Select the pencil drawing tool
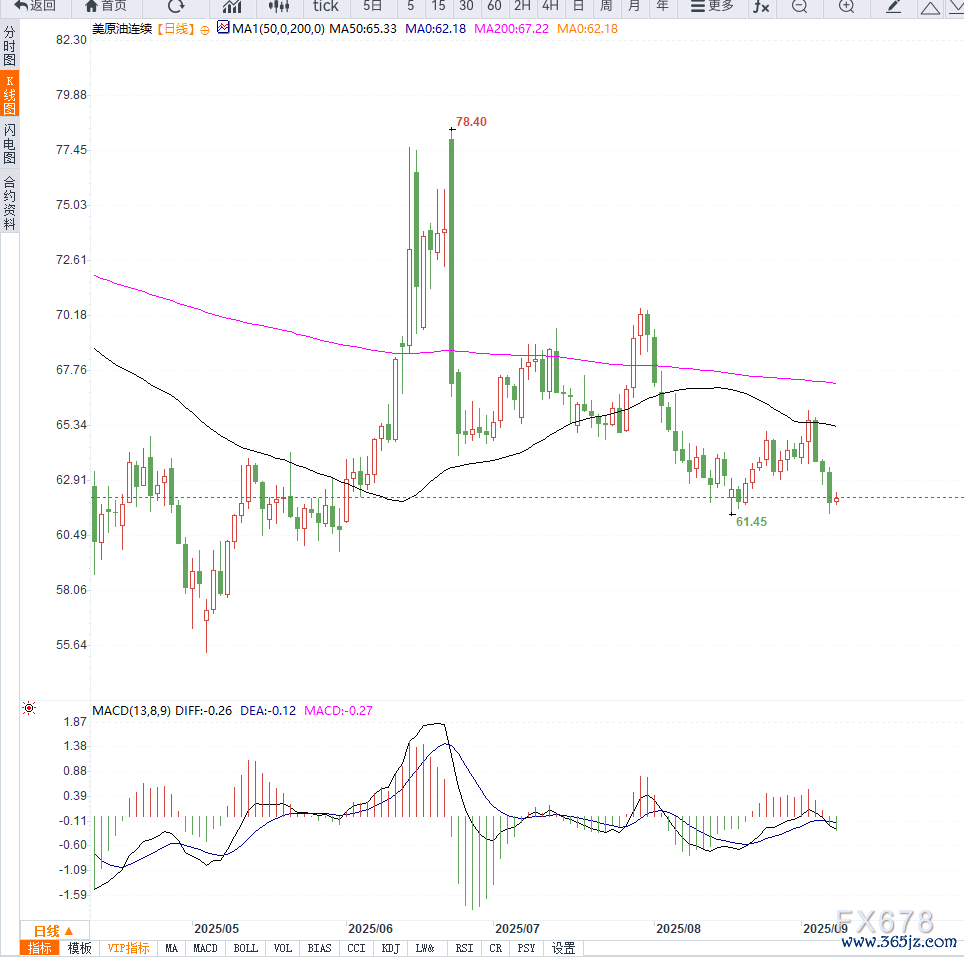 (x=894, y=6)
